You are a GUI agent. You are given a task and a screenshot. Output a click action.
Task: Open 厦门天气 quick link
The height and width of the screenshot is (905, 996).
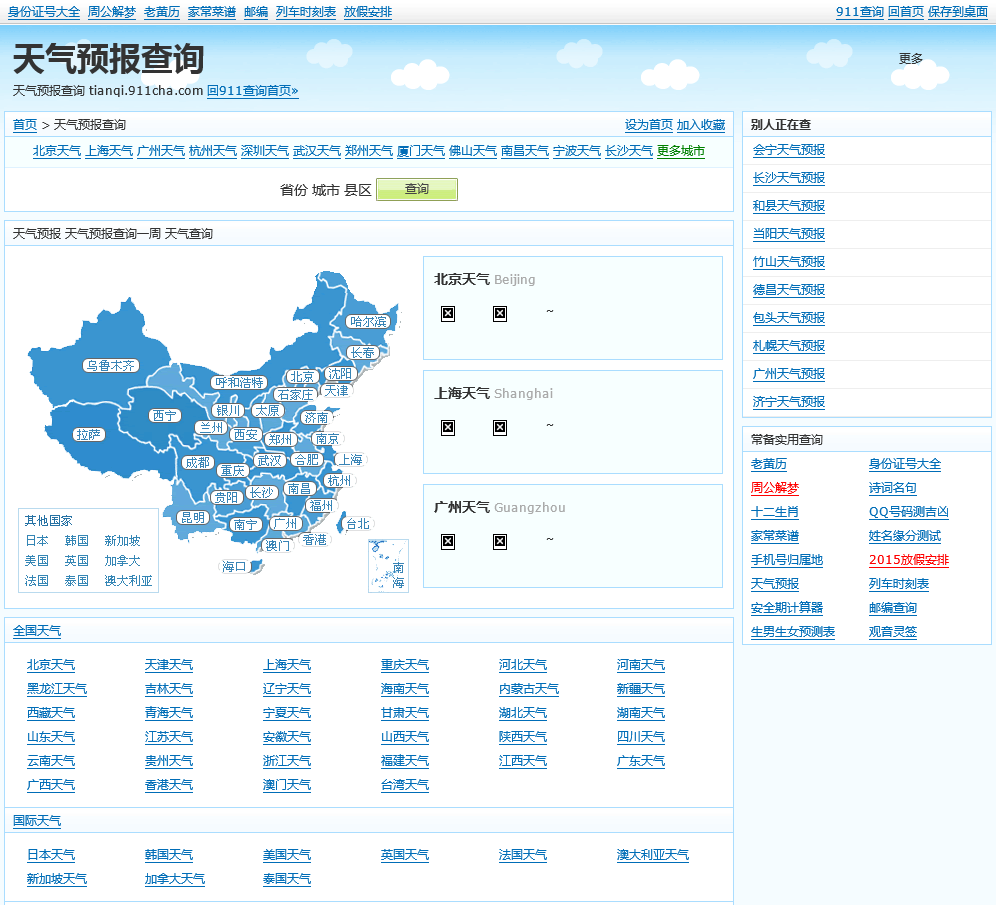pos(421,151)
